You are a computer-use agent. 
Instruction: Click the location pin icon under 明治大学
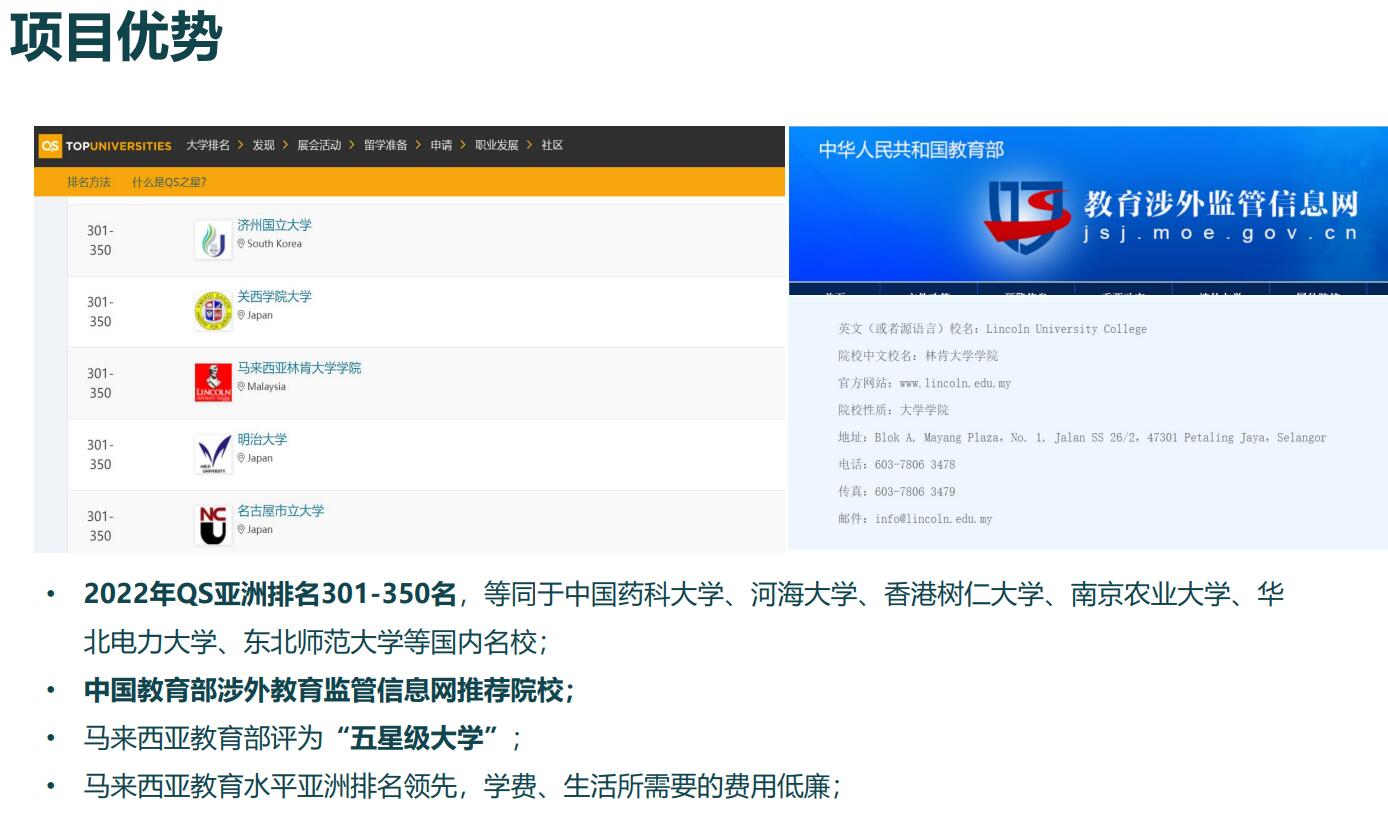click(x=241, y=458)
